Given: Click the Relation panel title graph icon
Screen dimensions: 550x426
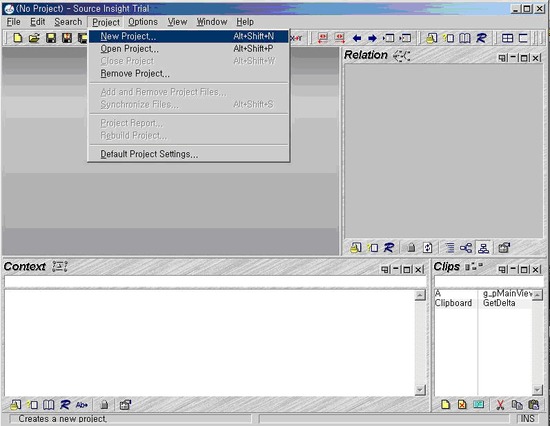Looking at the screenshot, I should tap(401, 55).
